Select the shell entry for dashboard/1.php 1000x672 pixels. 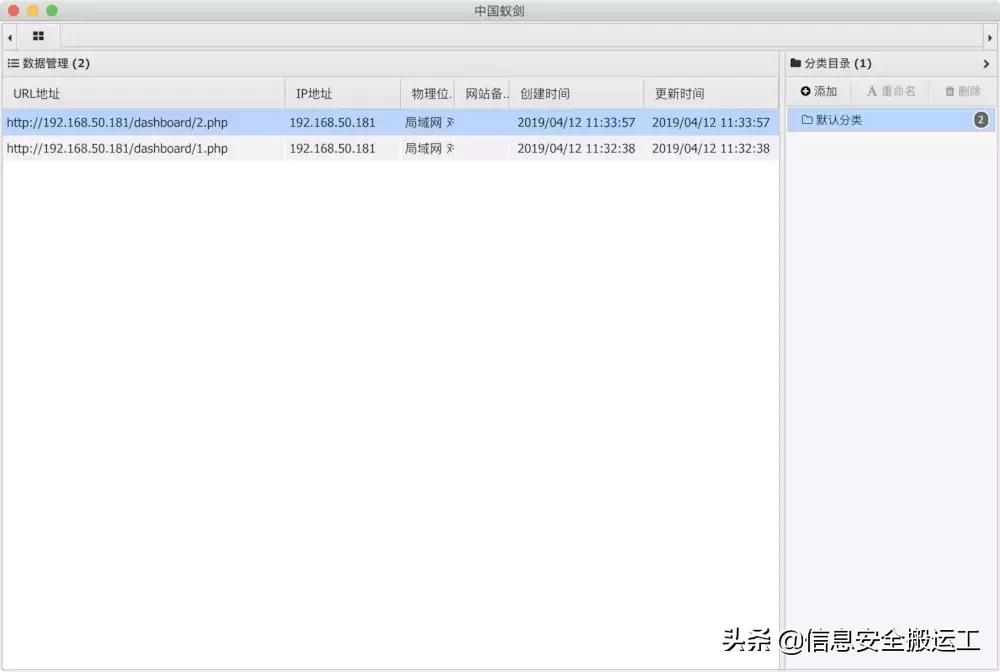pyautogui.click(x=140, y=148)
